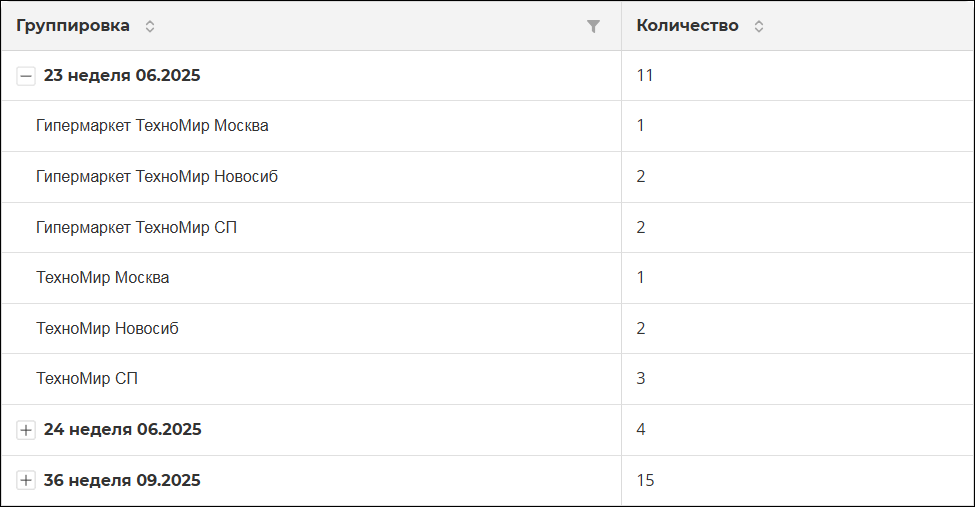975x507 pixels.
Task: Click quantity 11 for week 23
Action: pyautogui.click(x=645, y=75)
